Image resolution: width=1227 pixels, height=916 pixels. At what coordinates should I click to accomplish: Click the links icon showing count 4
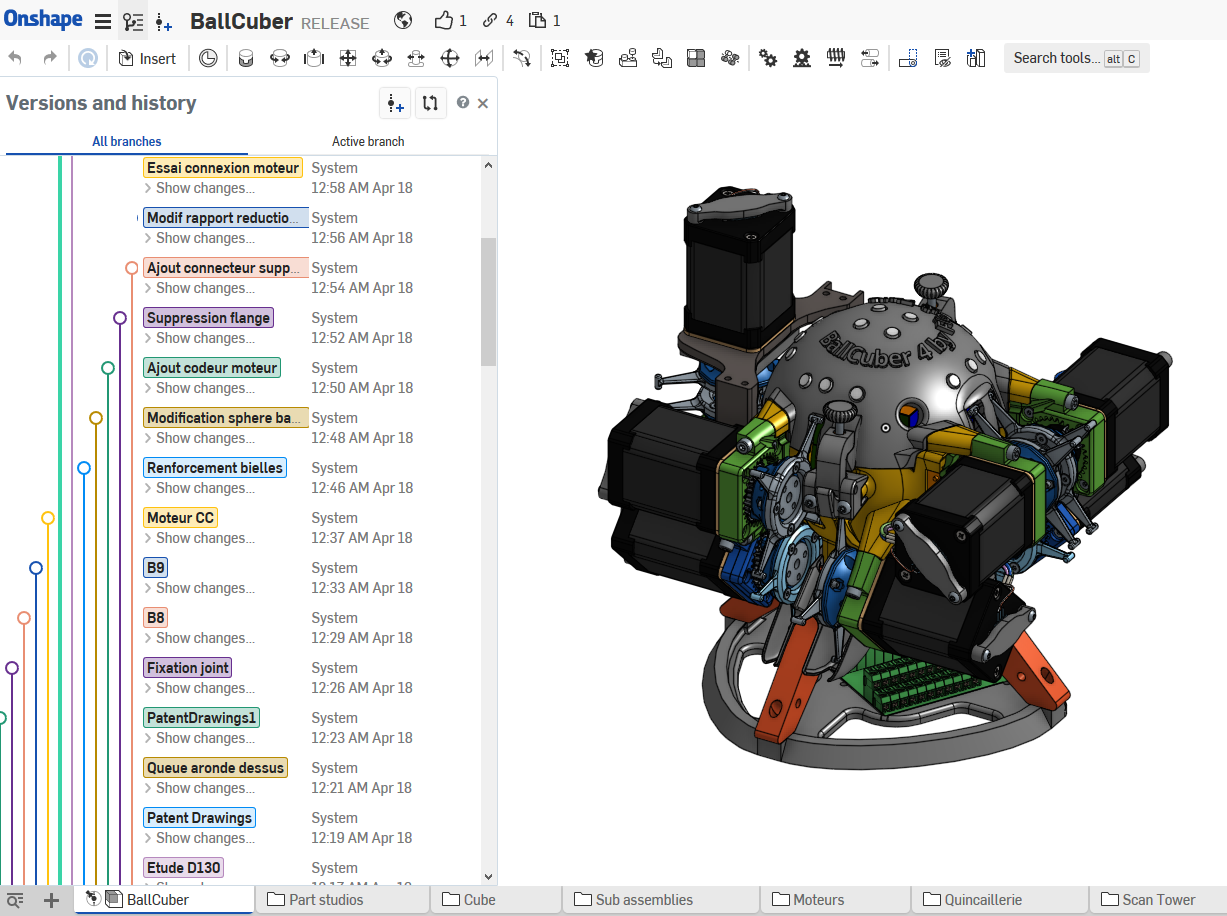click(490, 20)
